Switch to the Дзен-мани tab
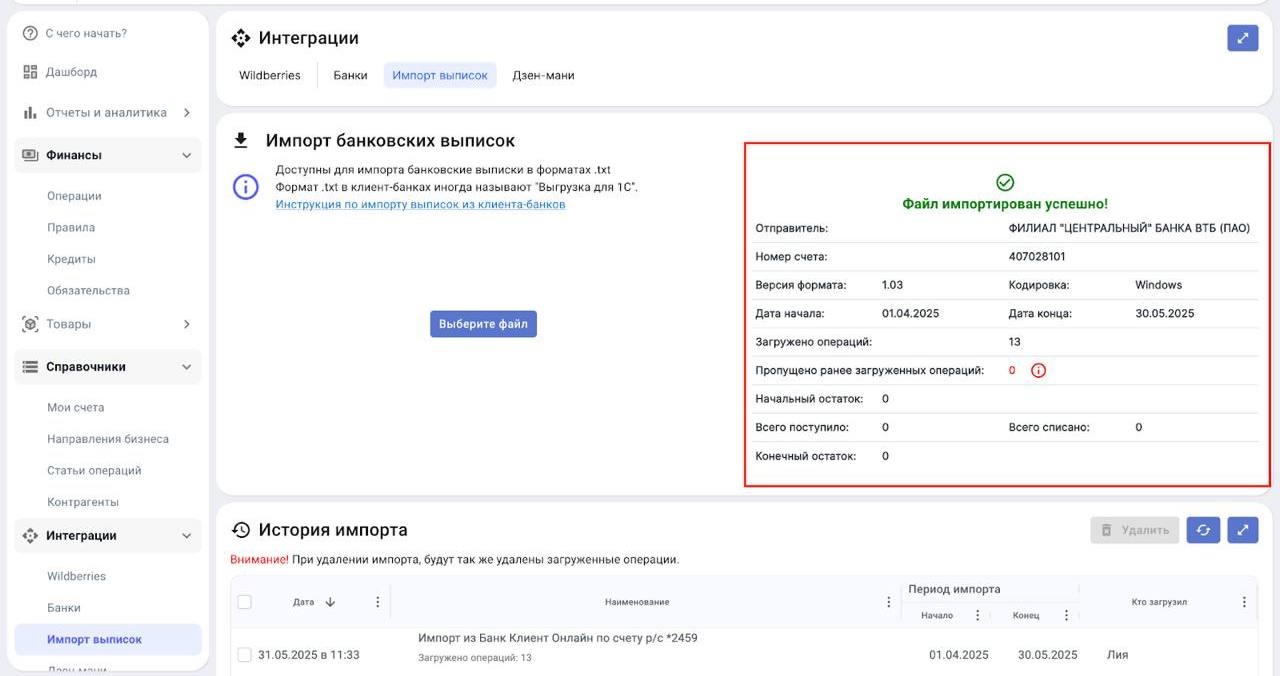Screen dimensions: 1280x676 pyautogui.click(x=543, y=75)
